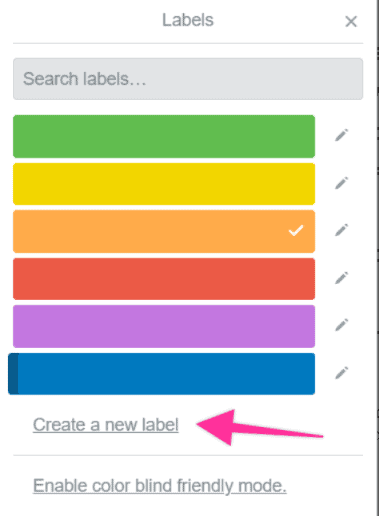The width and height of the screenshot is (379, 516).
Task: Click the Labels heading at the top
Action: (188, 20)
